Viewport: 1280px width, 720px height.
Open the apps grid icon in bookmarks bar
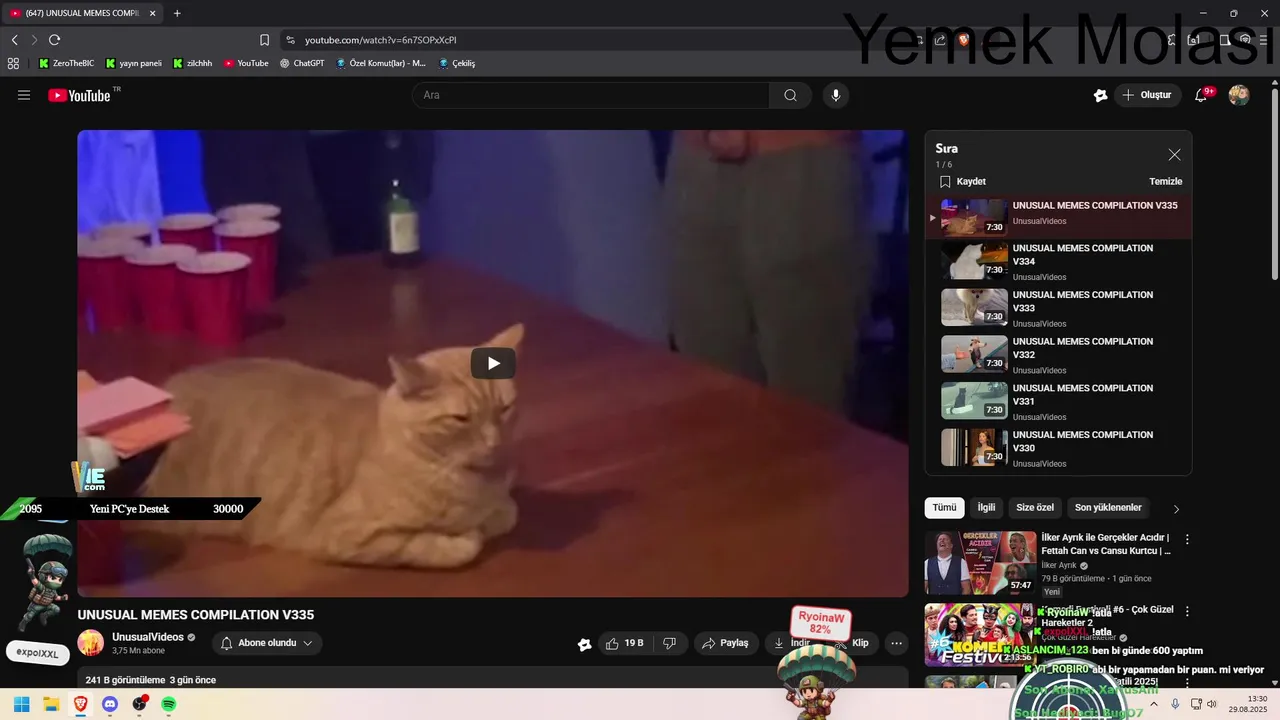[x=13, y=63]
